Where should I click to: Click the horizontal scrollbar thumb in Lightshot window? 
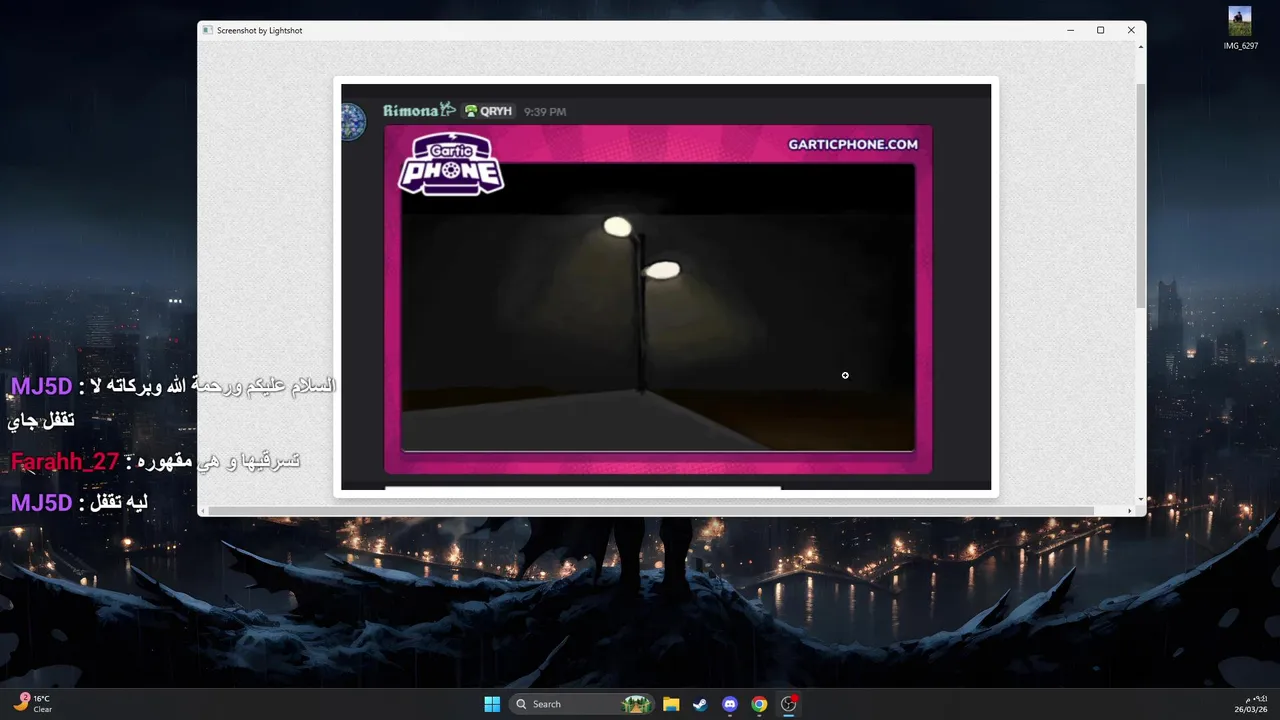tap(651, 511)
